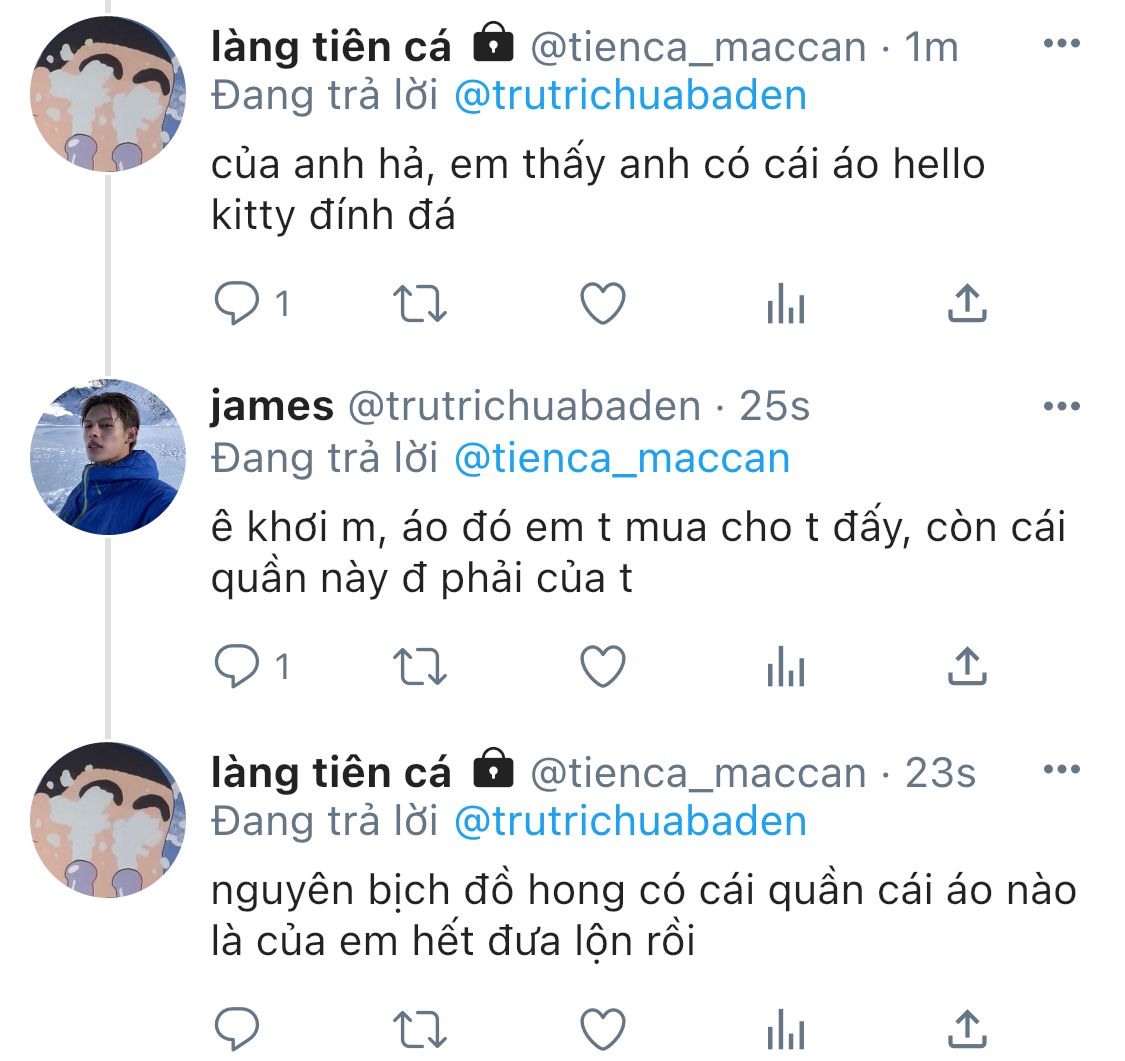Open more options on first tweet
This screenshot has height=1061, width=1125.
pos(1060,45)
